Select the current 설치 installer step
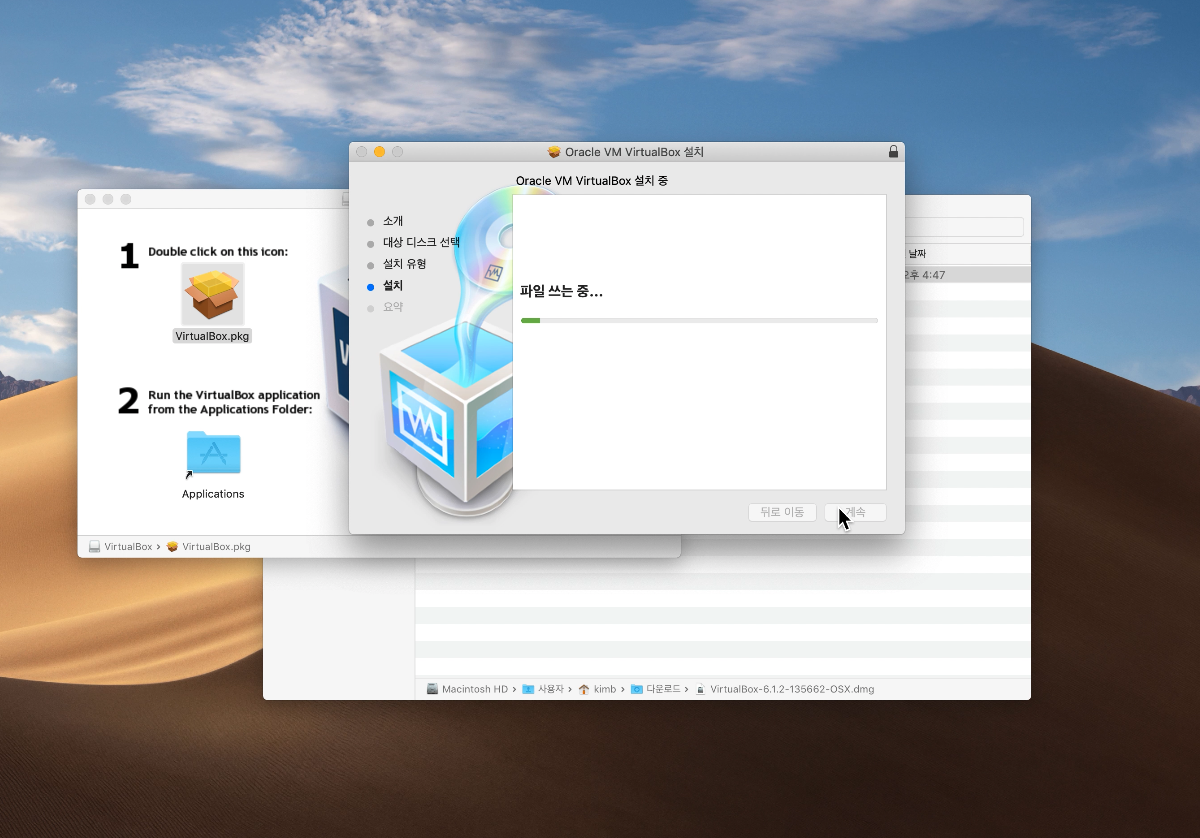The image size is (1200, 838). 385,286
